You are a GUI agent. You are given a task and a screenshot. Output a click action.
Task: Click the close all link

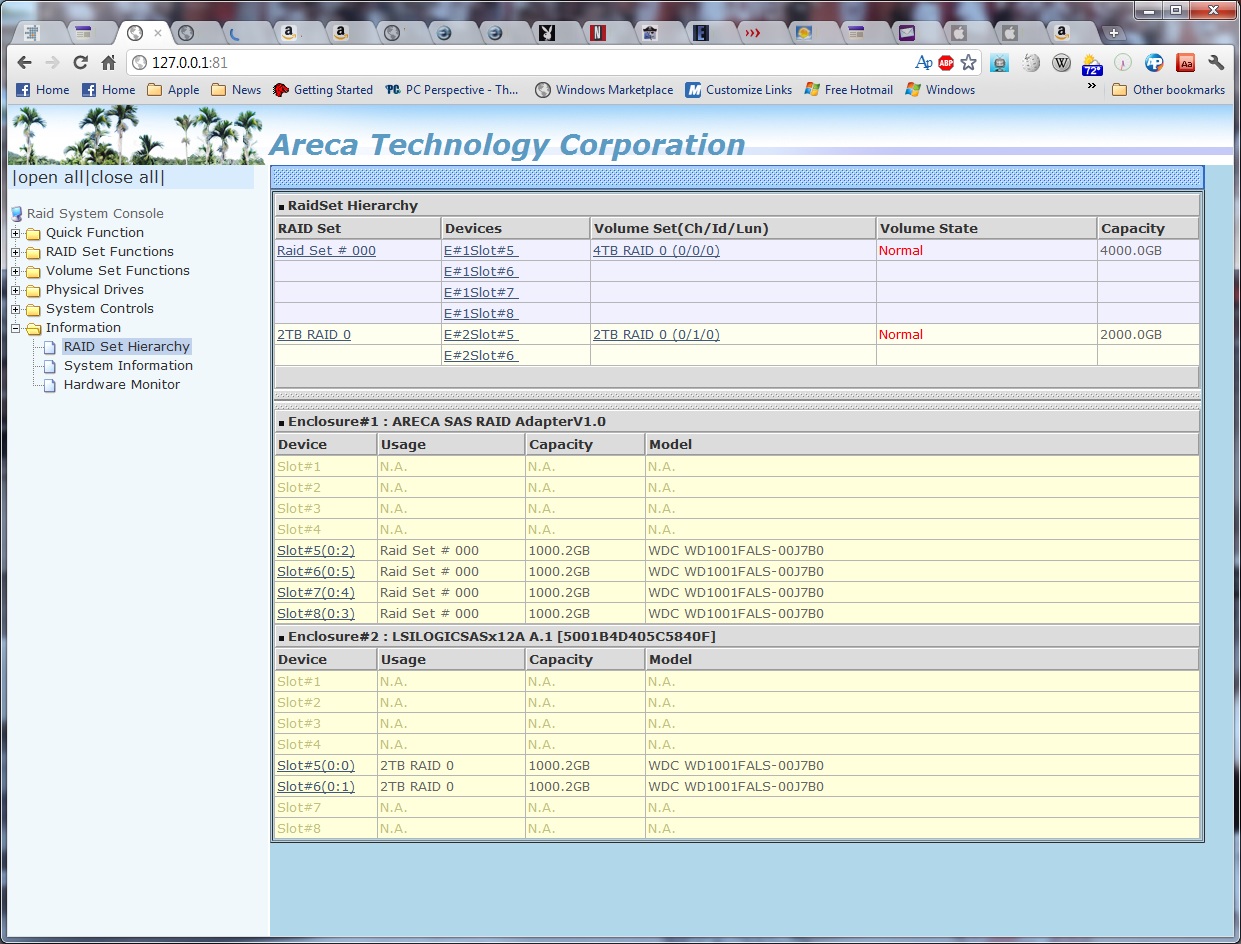pos(125,178)
